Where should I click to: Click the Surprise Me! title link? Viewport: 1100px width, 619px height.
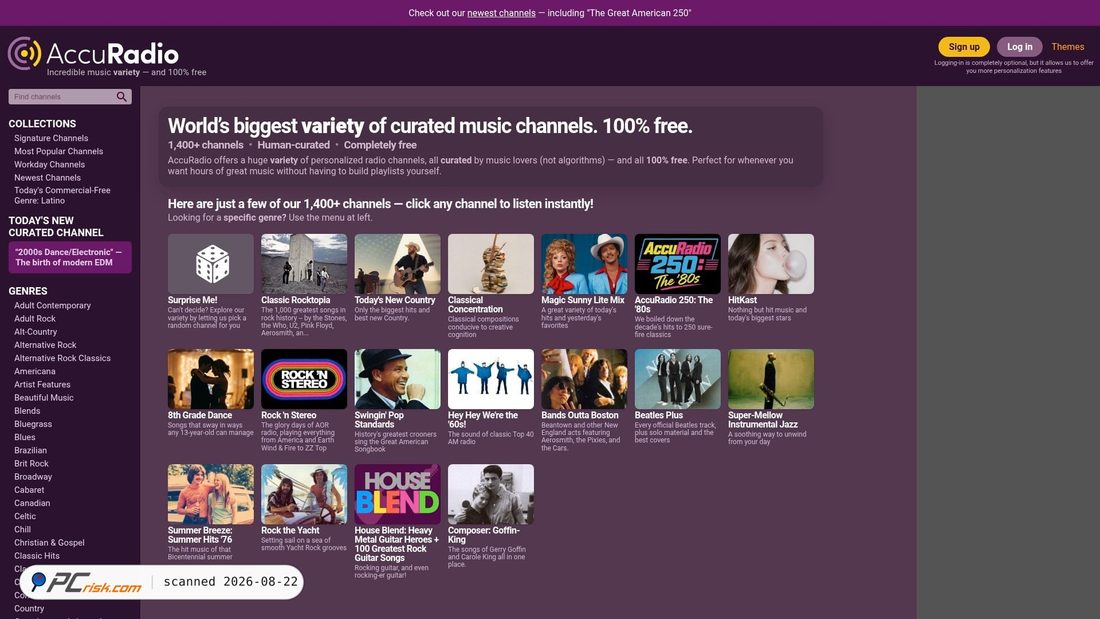click(x=192, y=300)
